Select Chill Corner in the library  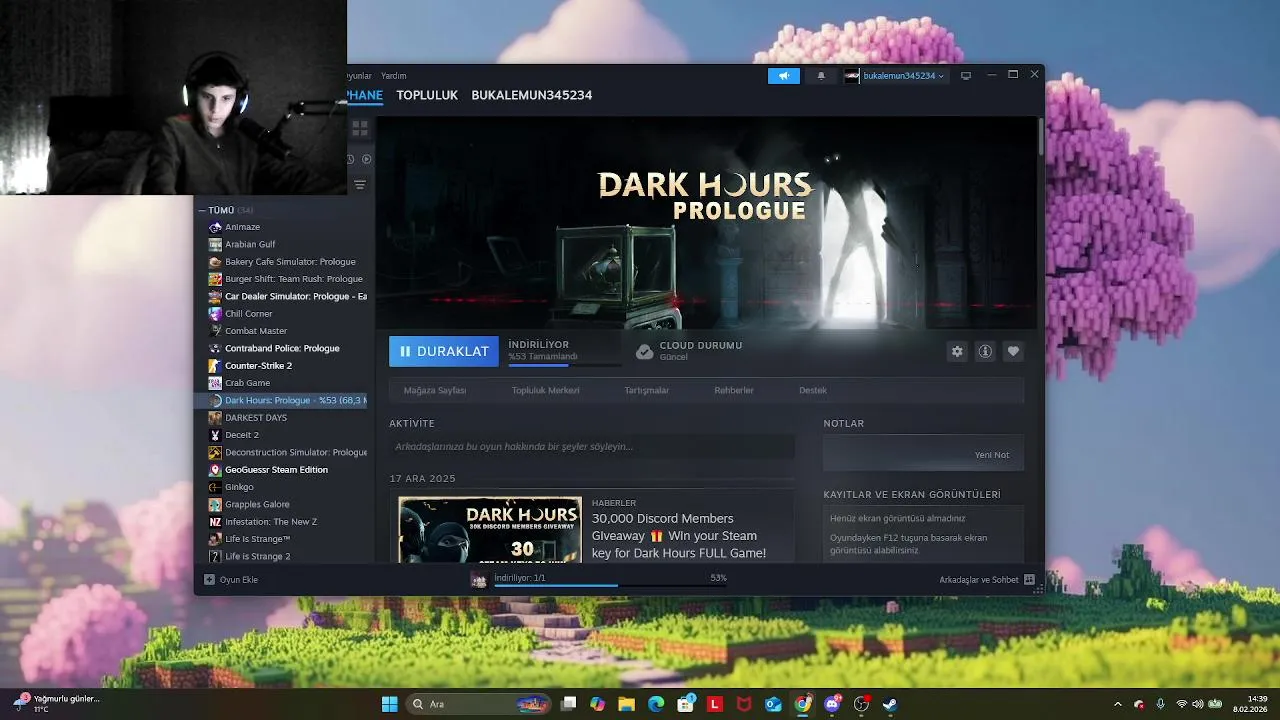tap(248, 314)
